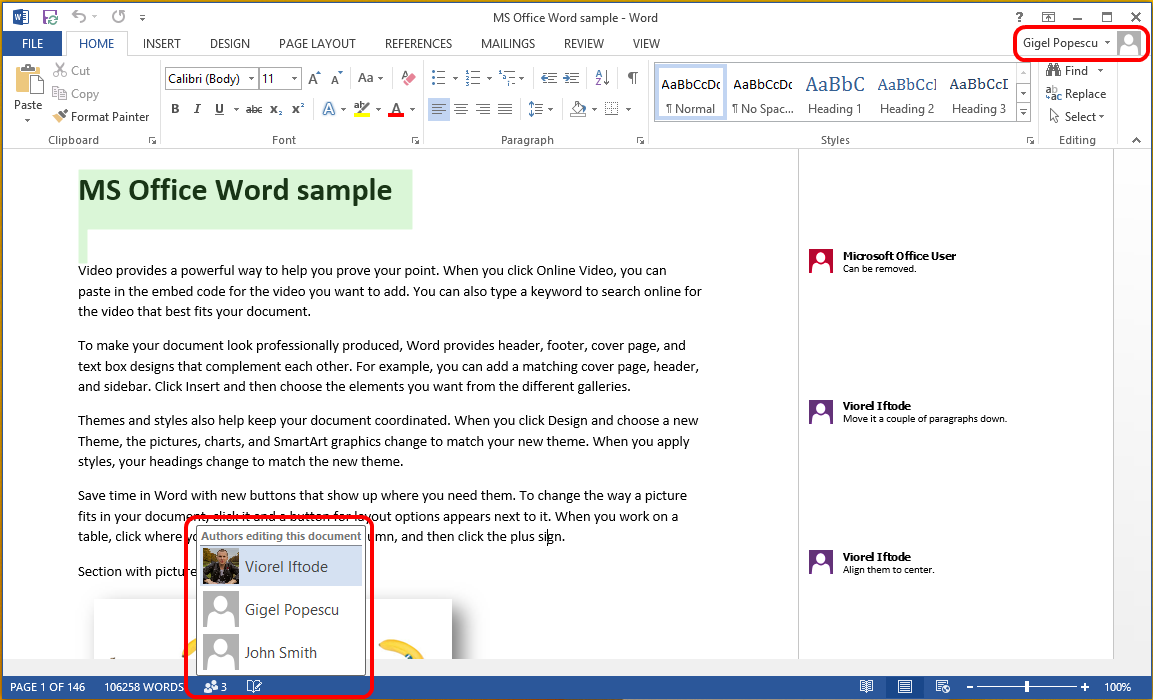Switch to Web Layout view
This screenshot has height=700, width=1153.
[943, 687]
